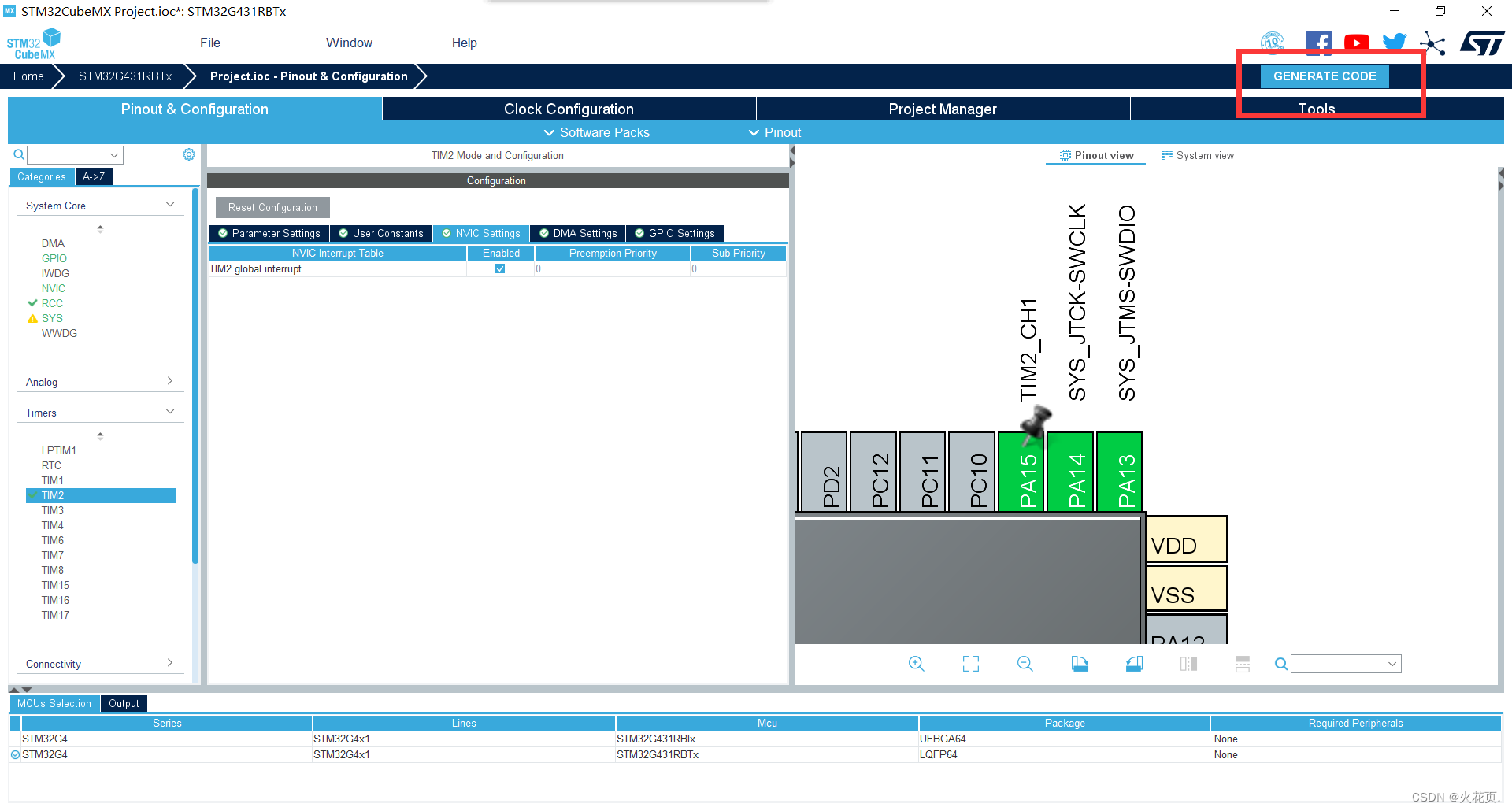This screenshot has width=1512, height=811.
Task: Collapse the System Core section
Action: [x=170, y=205]
